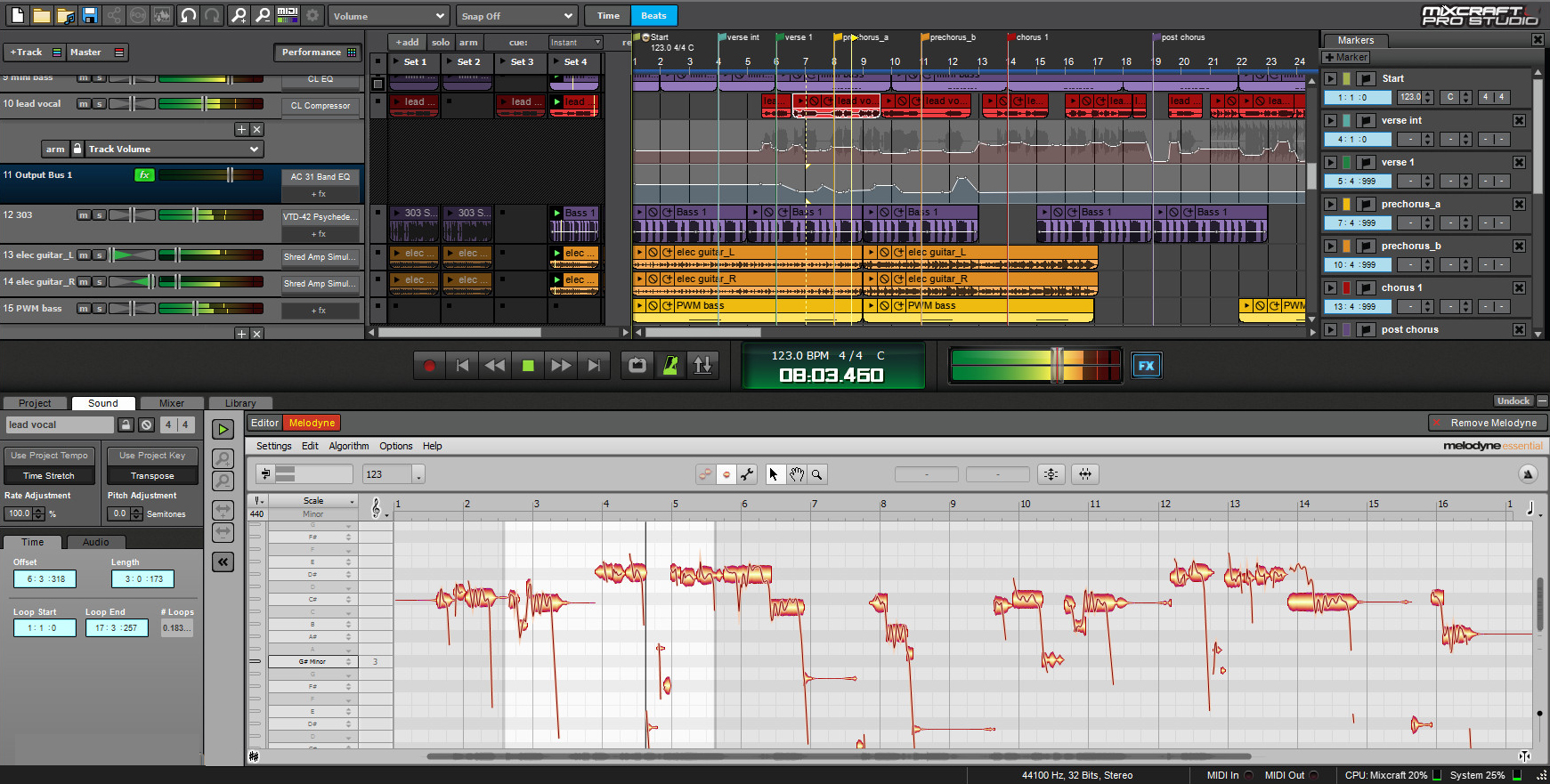Image resolution: width=1550 pixels, height=784 pixels.
Task: Click the collapse double-arrow icon in sound editor
Action: (223, 562)
